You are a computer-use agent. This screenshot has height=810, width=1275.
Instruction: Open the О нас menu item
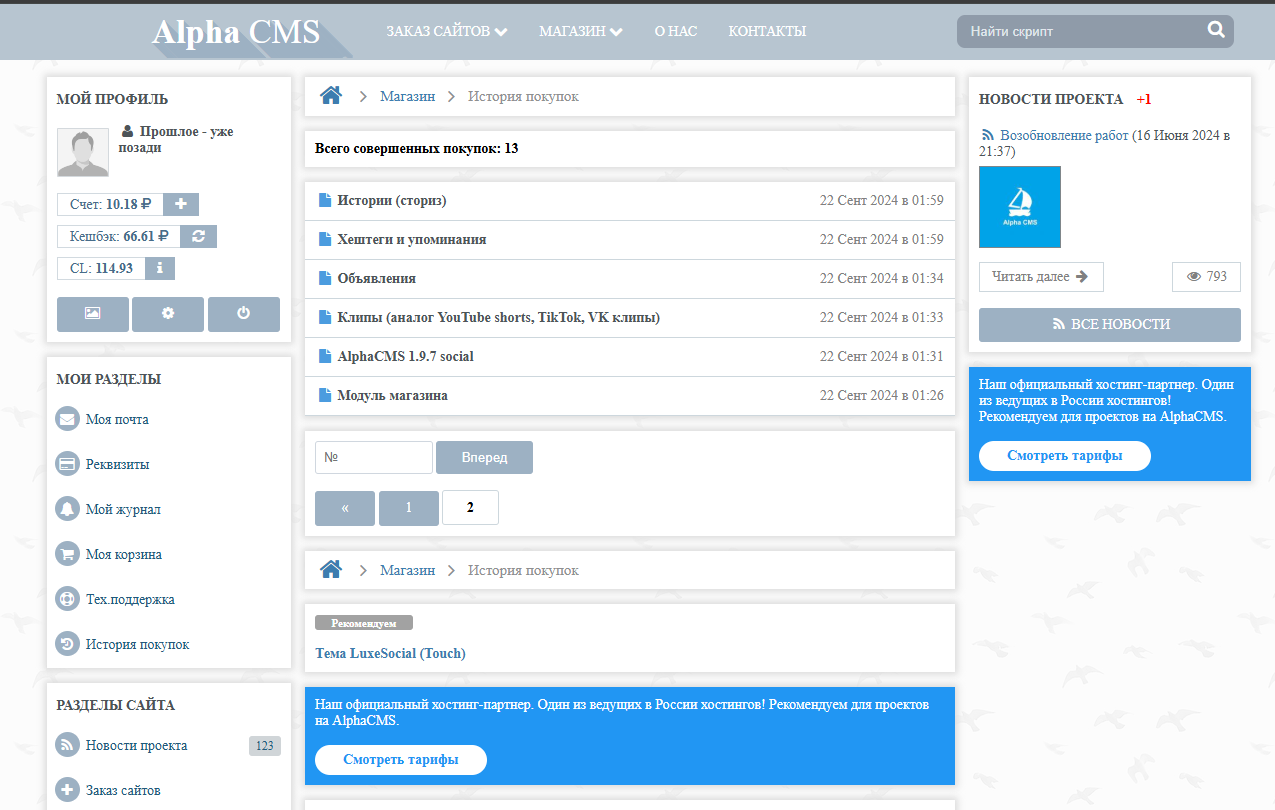(x=675, y=31)
